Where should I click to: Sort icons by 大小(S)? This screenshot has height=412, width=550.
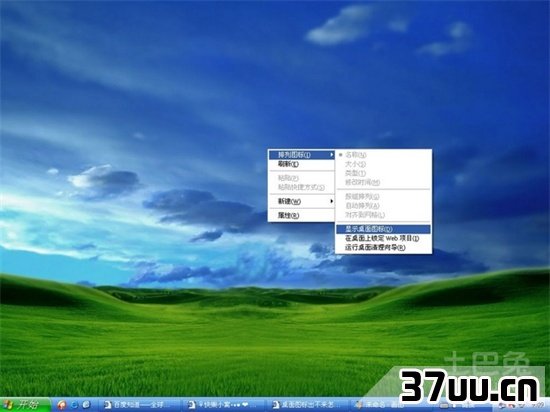(x=383, y=164)
